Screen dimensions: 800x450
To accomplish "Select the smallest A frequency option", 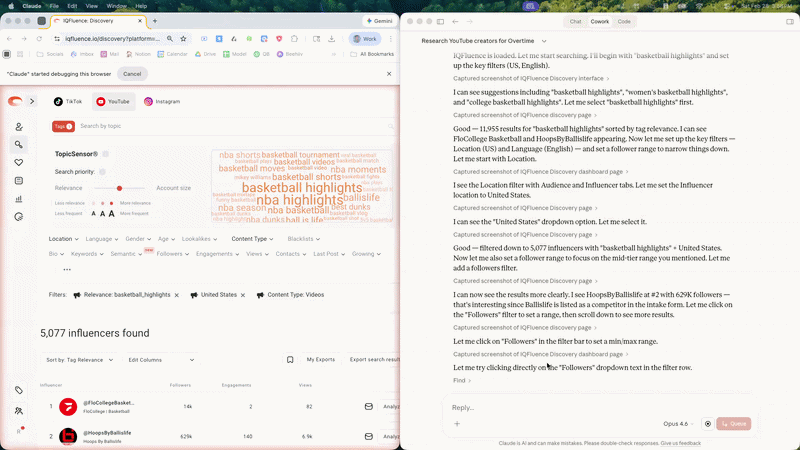I will 93,214.
